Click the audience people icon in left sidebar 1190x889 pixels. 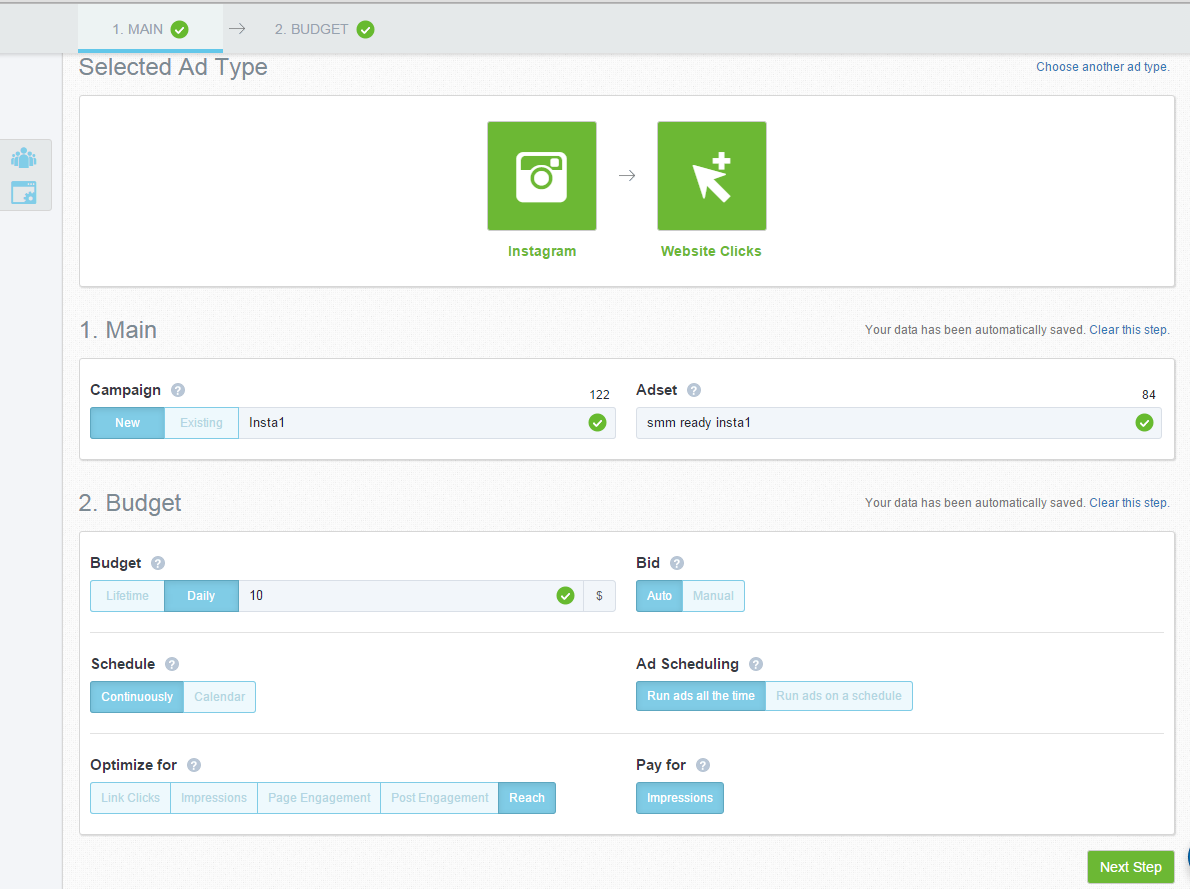(24, 158)
